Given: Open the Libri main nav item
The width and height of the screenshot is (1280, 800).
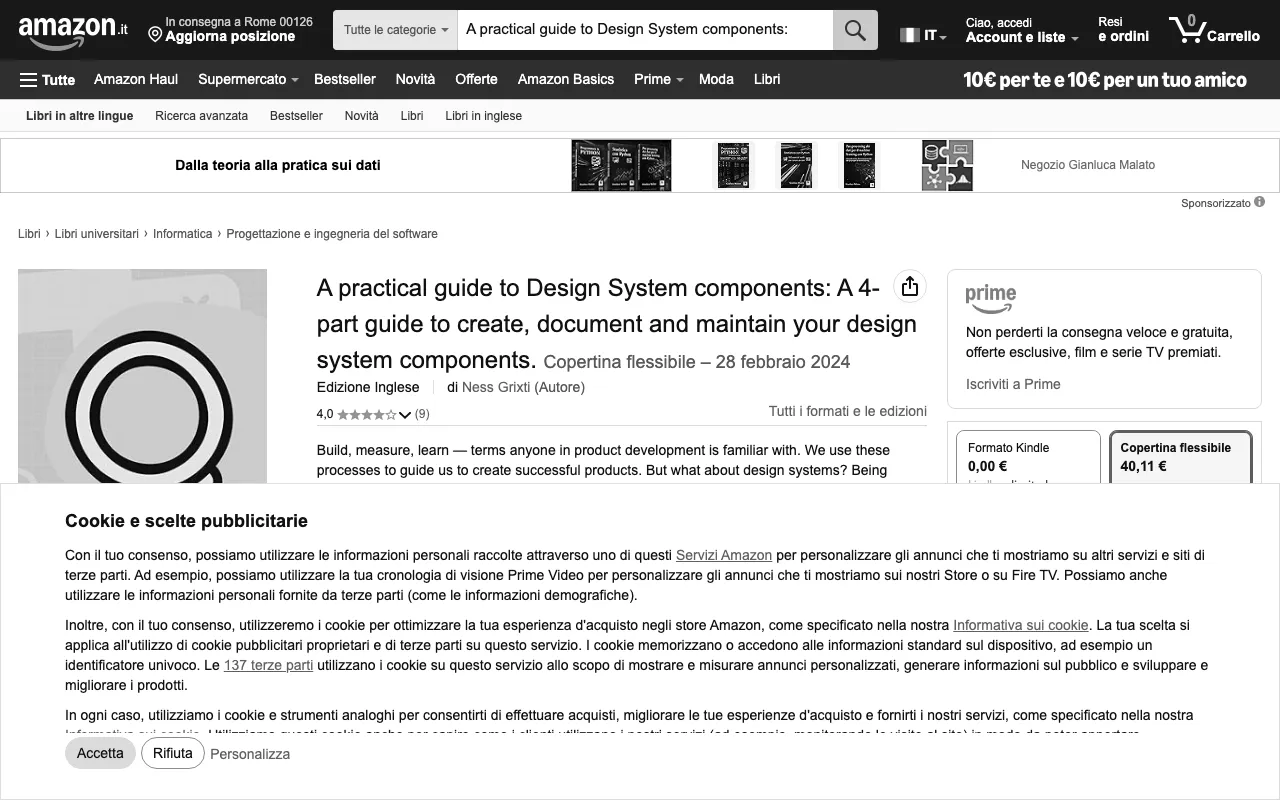Looking at the screenshot, I should click(767, 79).
